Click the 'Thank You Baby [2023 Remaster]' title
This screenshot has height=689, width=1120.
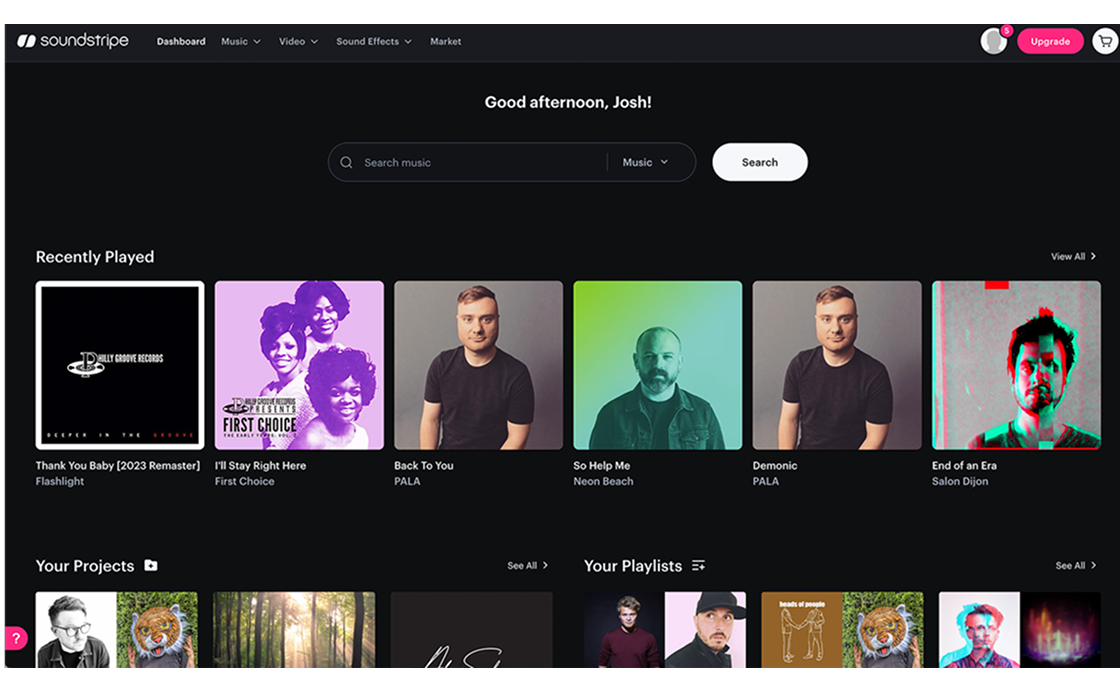pos(118,466)
